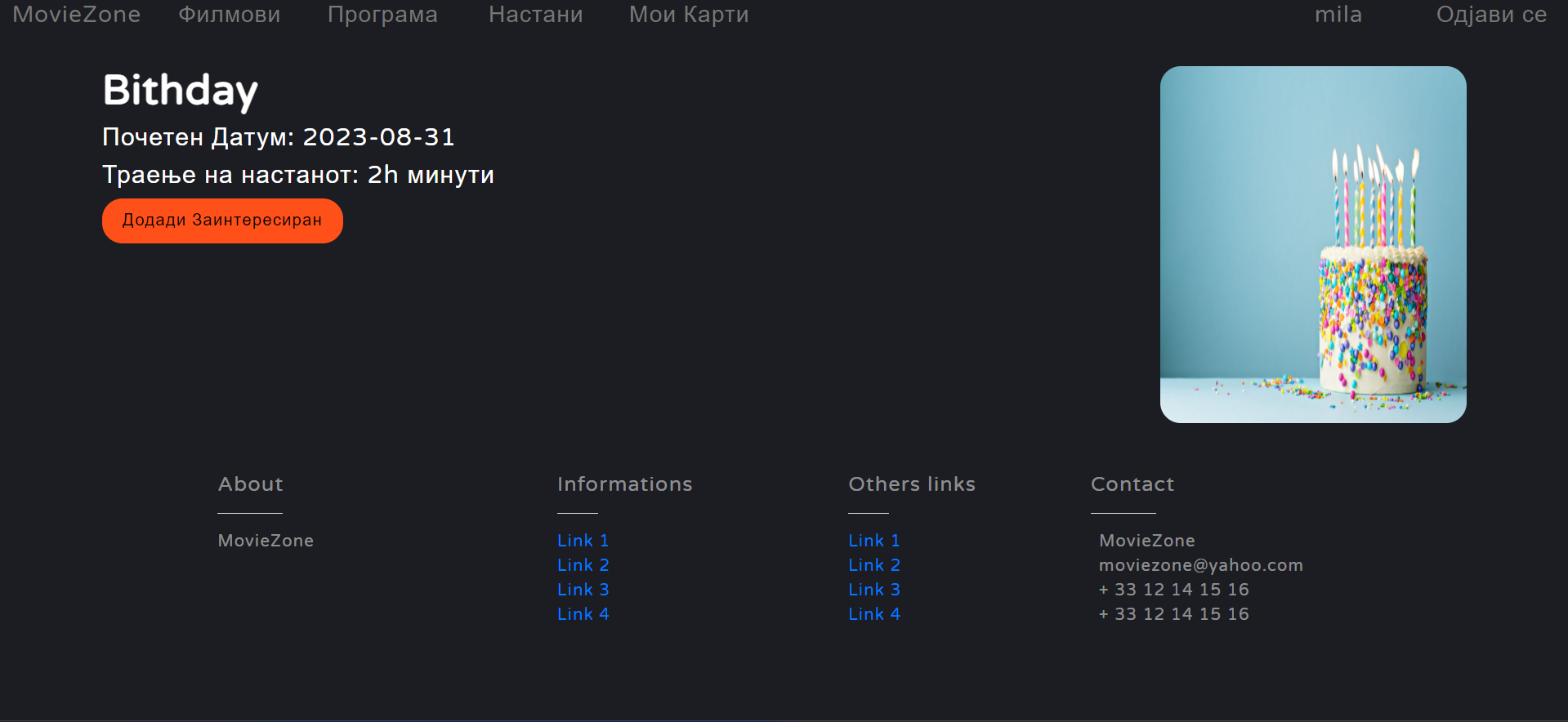Log out using Одјави се
This screenshot has height=722, width=1568.
coord(1491,15)
